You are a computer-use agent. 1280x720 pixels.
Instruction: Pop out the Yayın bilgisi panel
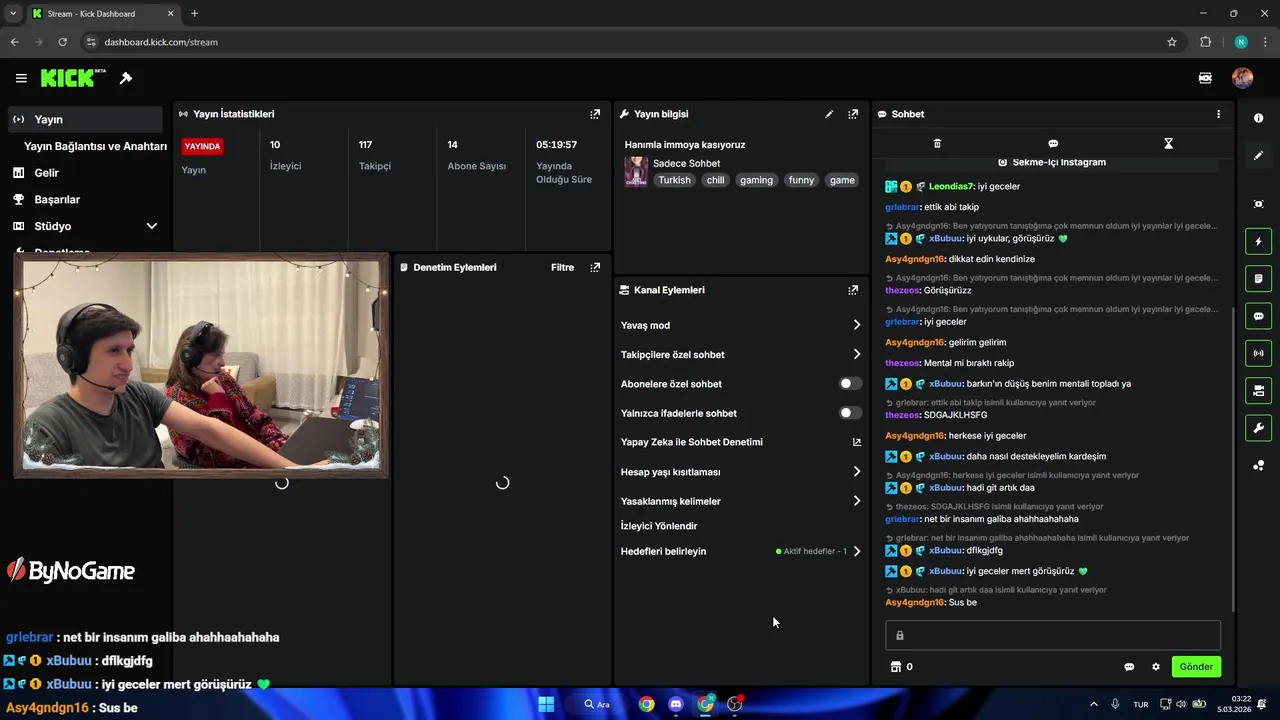pos(853,114)
